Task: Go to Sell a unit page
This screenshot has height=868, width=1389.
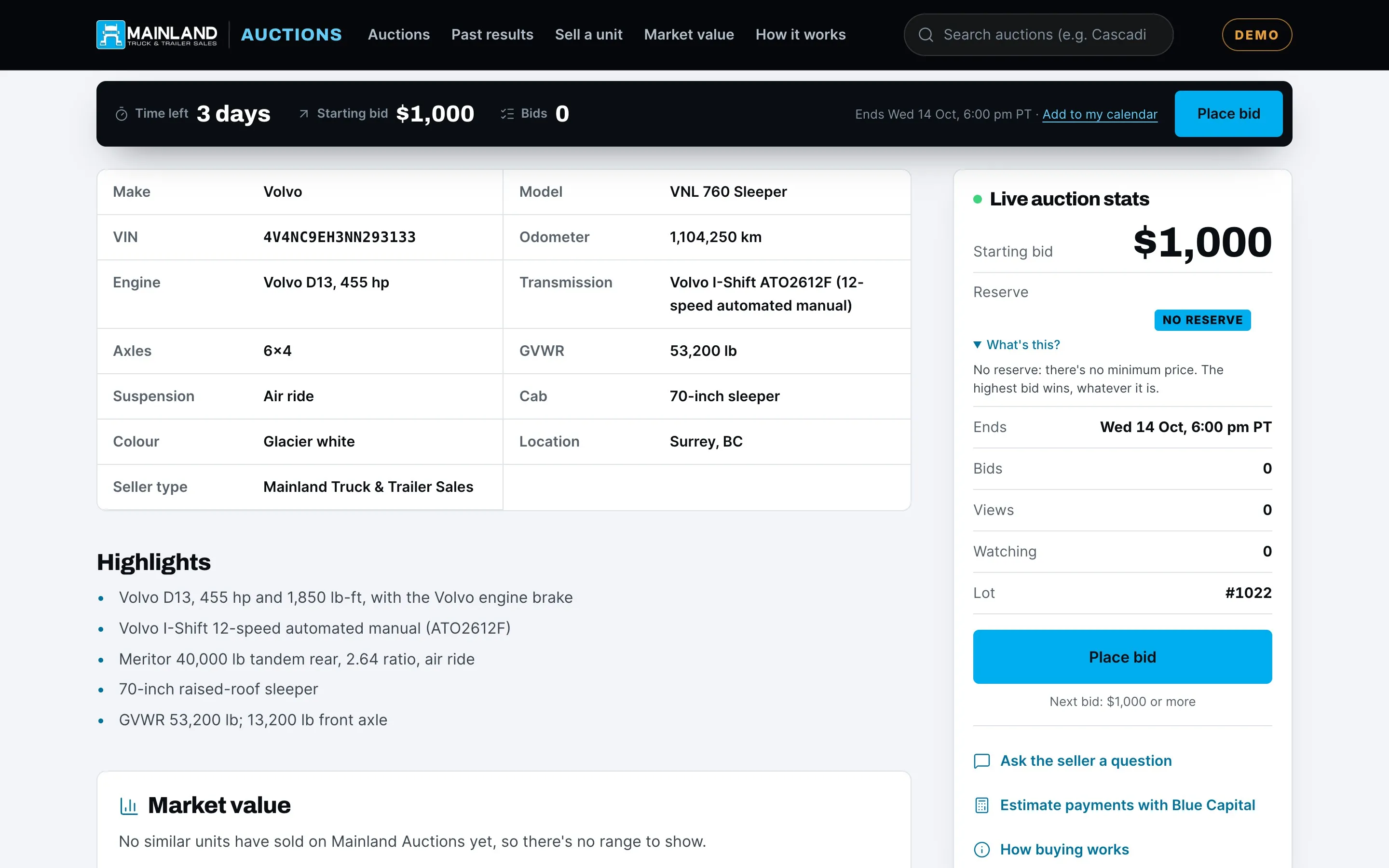Action: pyautogui.click(x=589, y=35)
